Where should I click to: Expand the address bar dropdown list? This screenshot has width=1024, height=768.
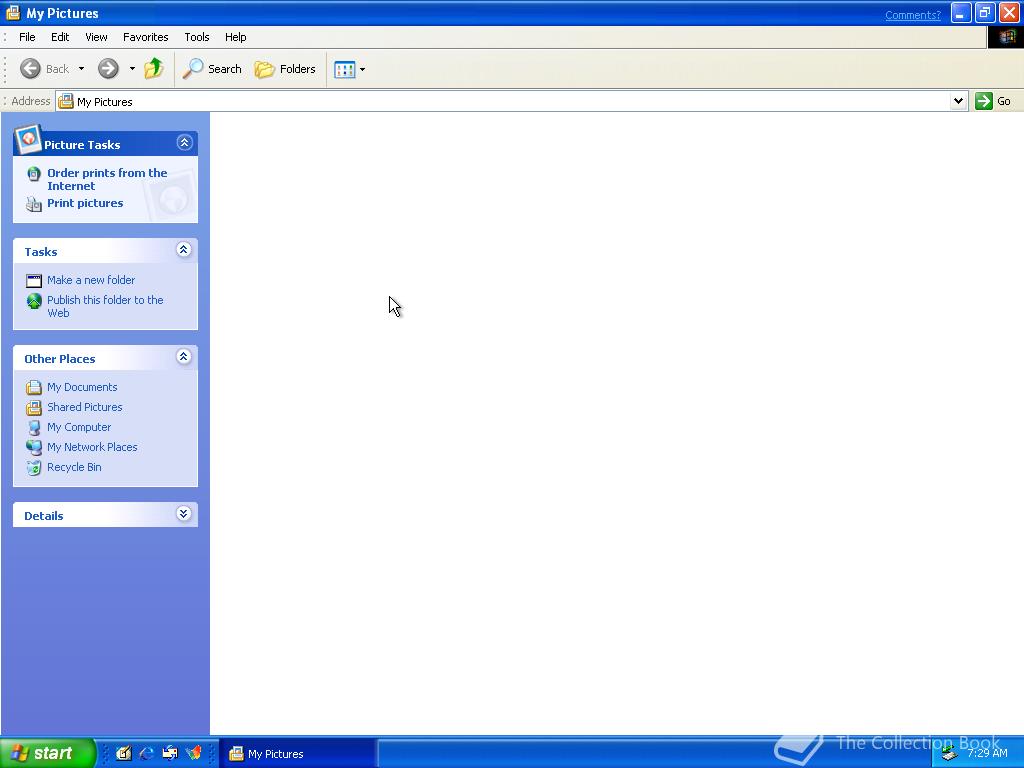coord(958,101)
